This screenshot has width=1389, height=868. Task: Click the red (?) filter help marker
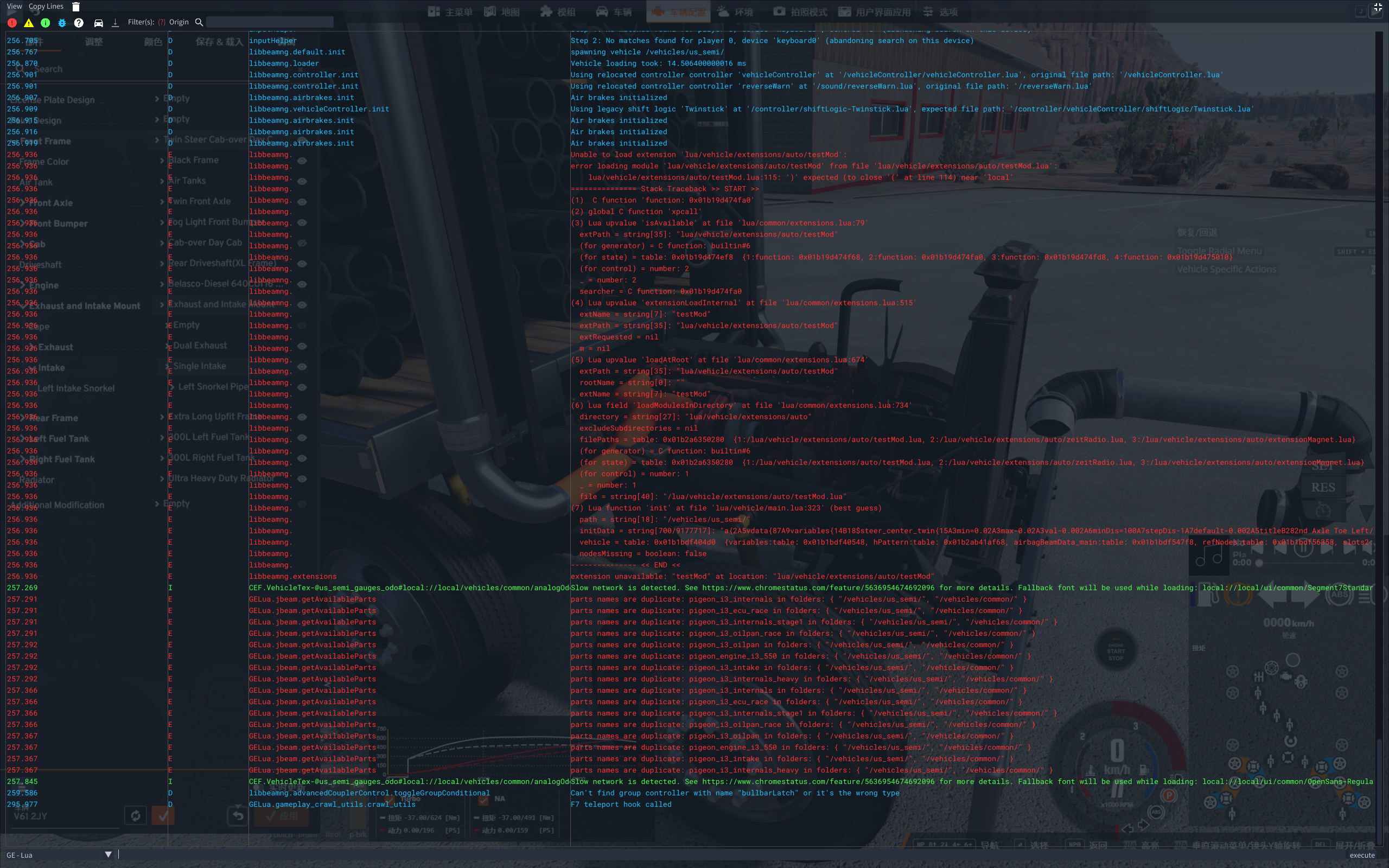162,22
